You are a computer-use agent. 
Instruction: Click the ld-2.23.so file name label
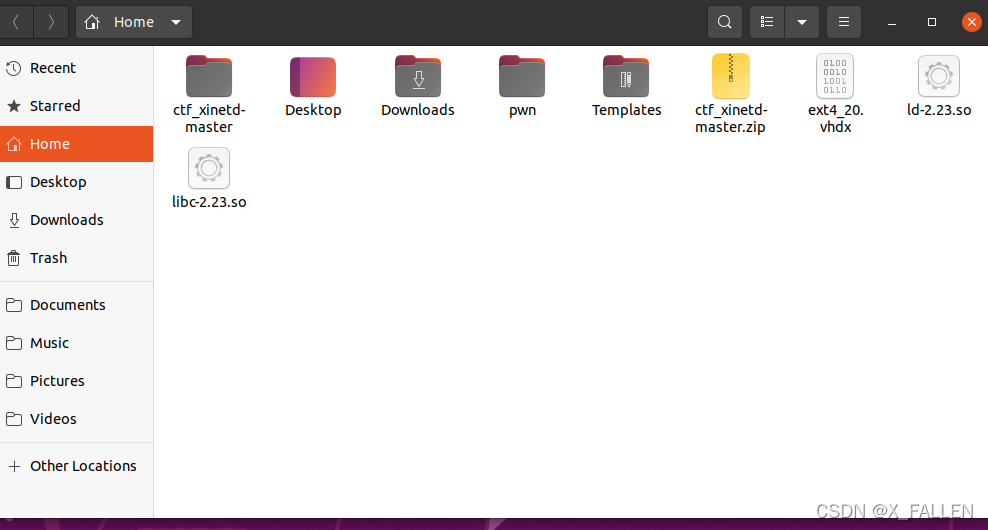tap(939, 110)
